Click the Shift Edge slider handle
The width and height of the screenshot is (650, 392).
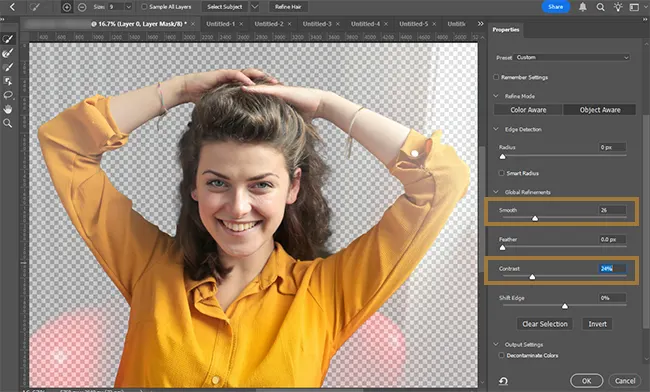click(565, 306)
